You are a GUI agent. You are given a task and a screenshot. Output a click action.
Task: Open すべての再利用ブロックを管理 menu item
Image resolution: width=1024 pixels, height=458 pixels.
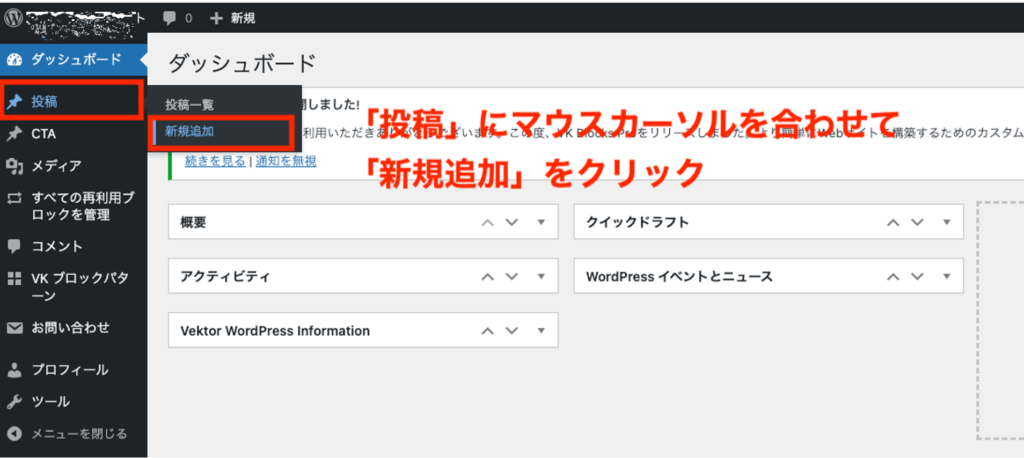coord(74,206)
